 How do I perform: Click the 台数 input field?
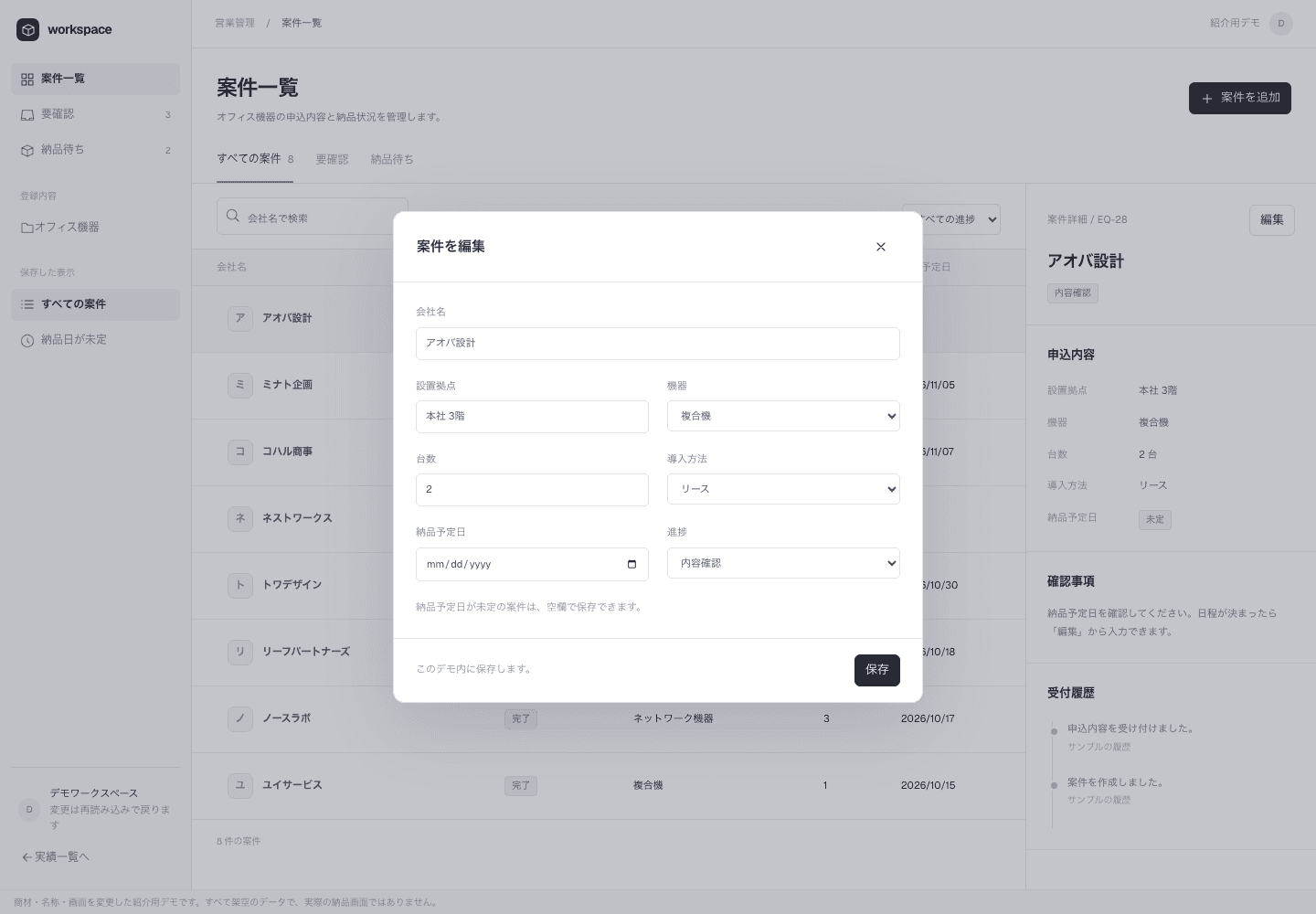(x=532, y=490)
